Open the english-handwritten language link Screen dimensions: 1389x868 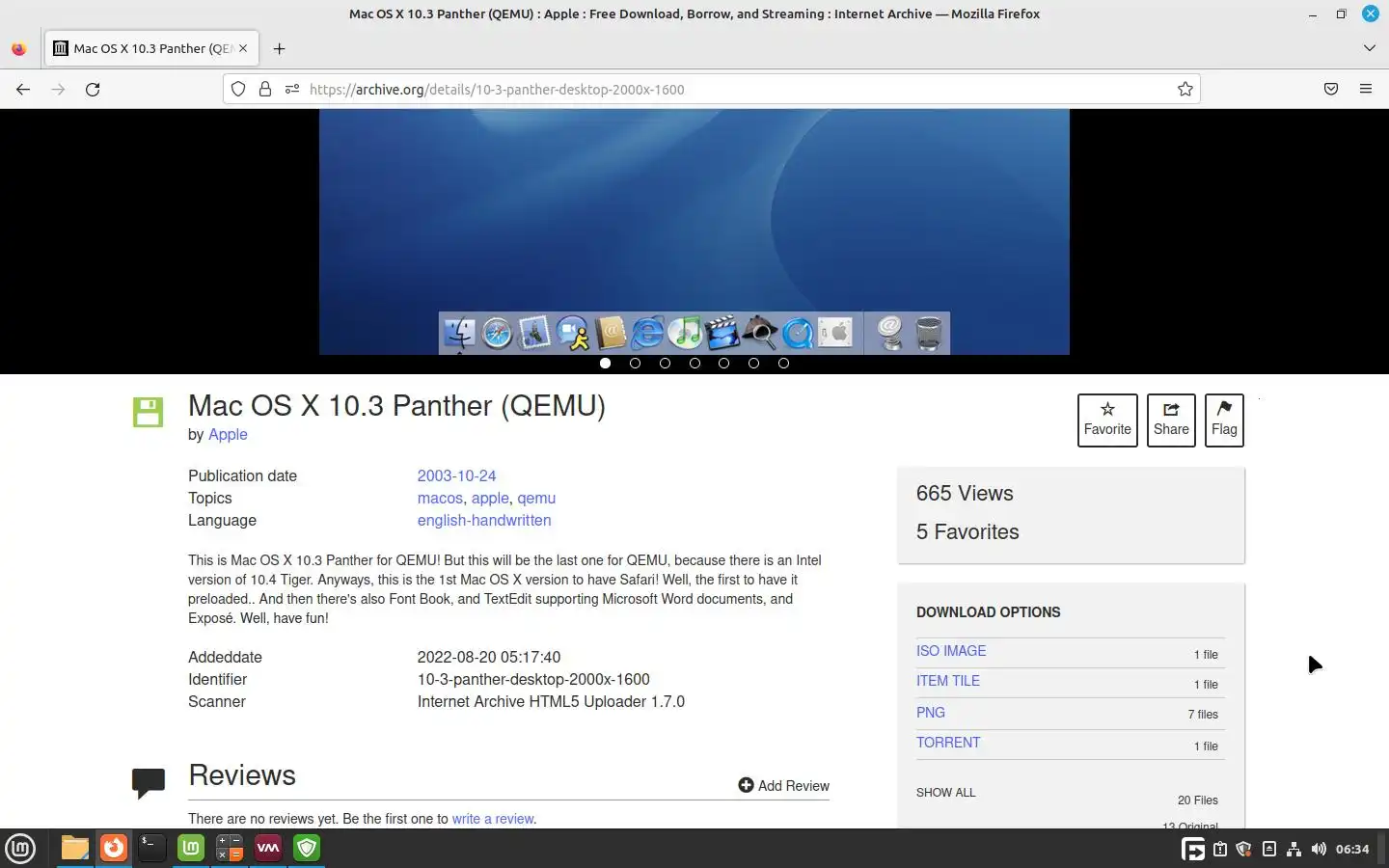point(484,520)
